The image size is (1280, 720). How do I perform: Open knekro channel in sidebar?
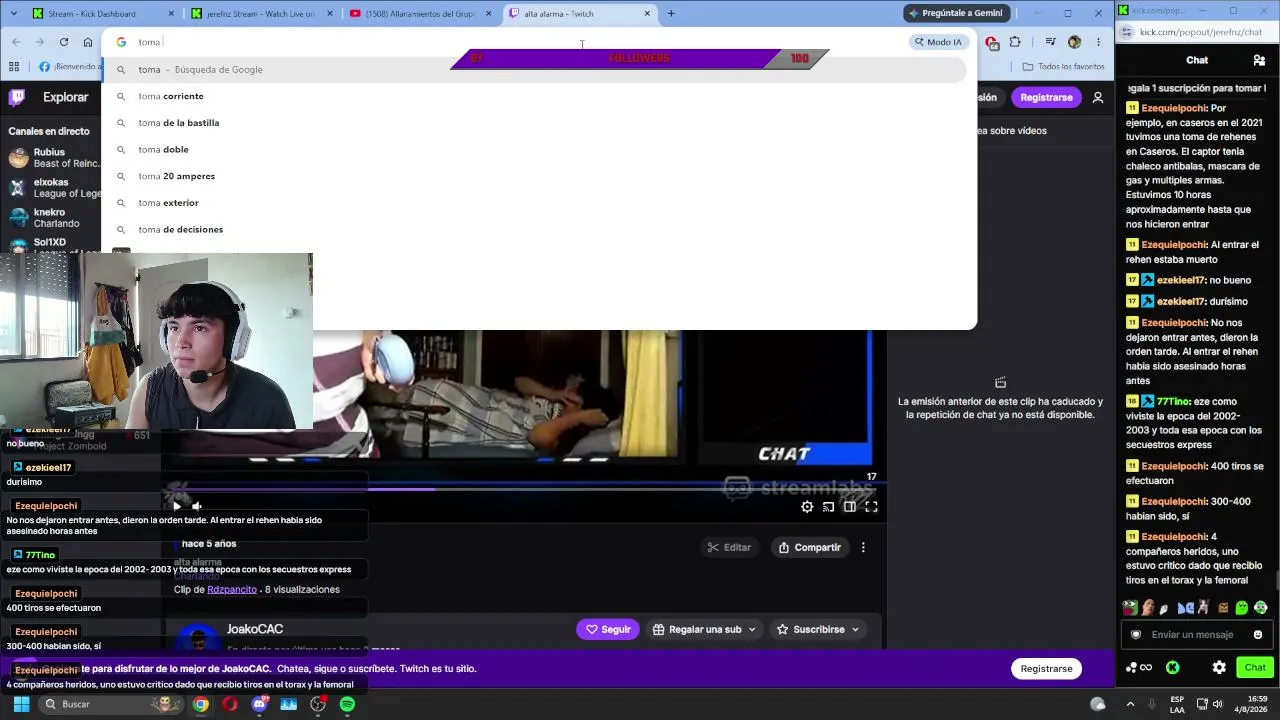52,217
